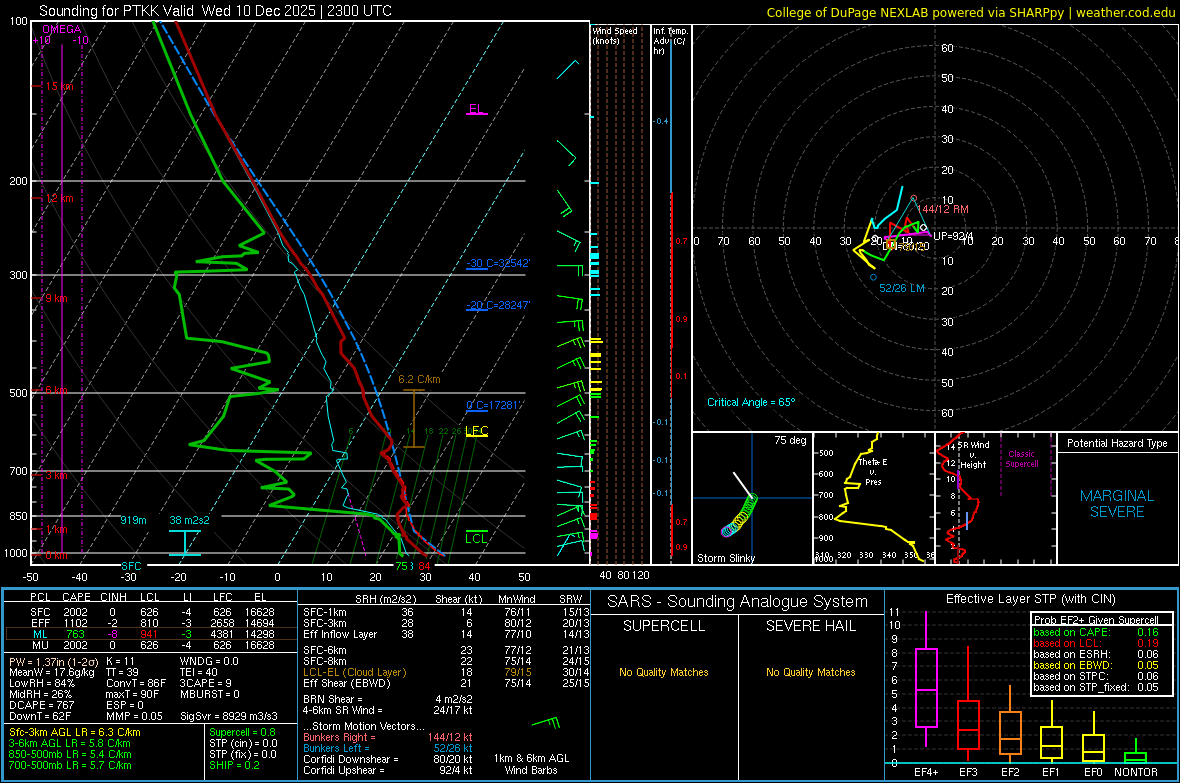Select the magenta OMEGA label
Viewport: 1180px width, 783px height.
62,29
